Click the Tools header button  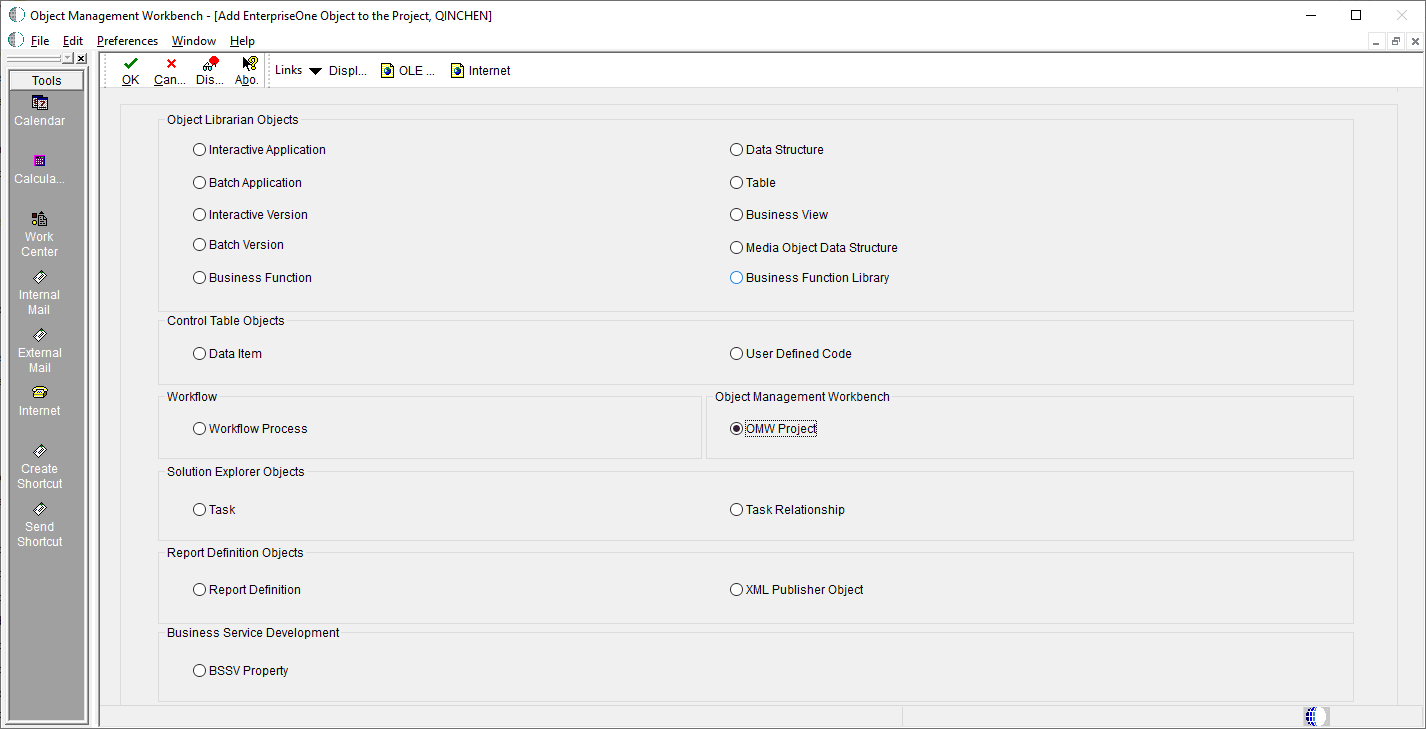[x=47, y=81]
